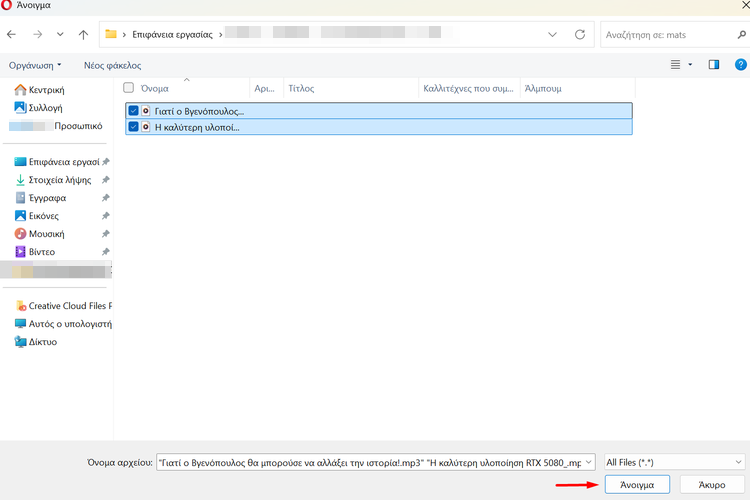
Task: Click the audio icon of Γιατί ο Βγενόπουλος
Action: 146,111
